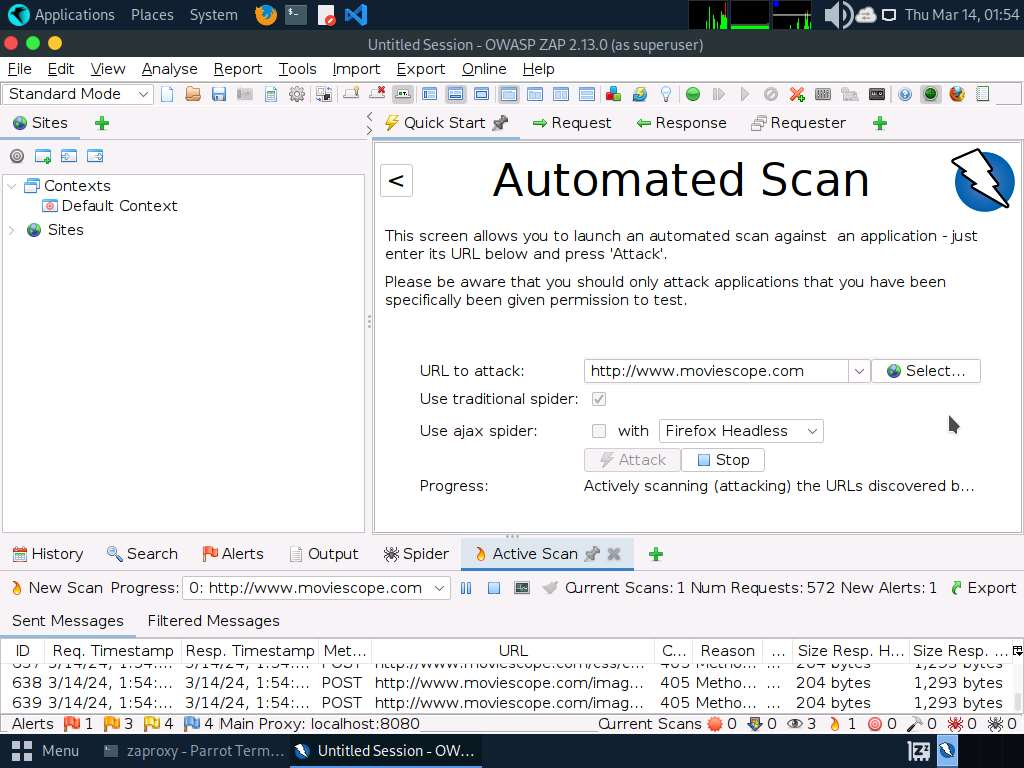Click the green circle set break icon
This screenshot has height=768, width=1024.
[692, 94]
